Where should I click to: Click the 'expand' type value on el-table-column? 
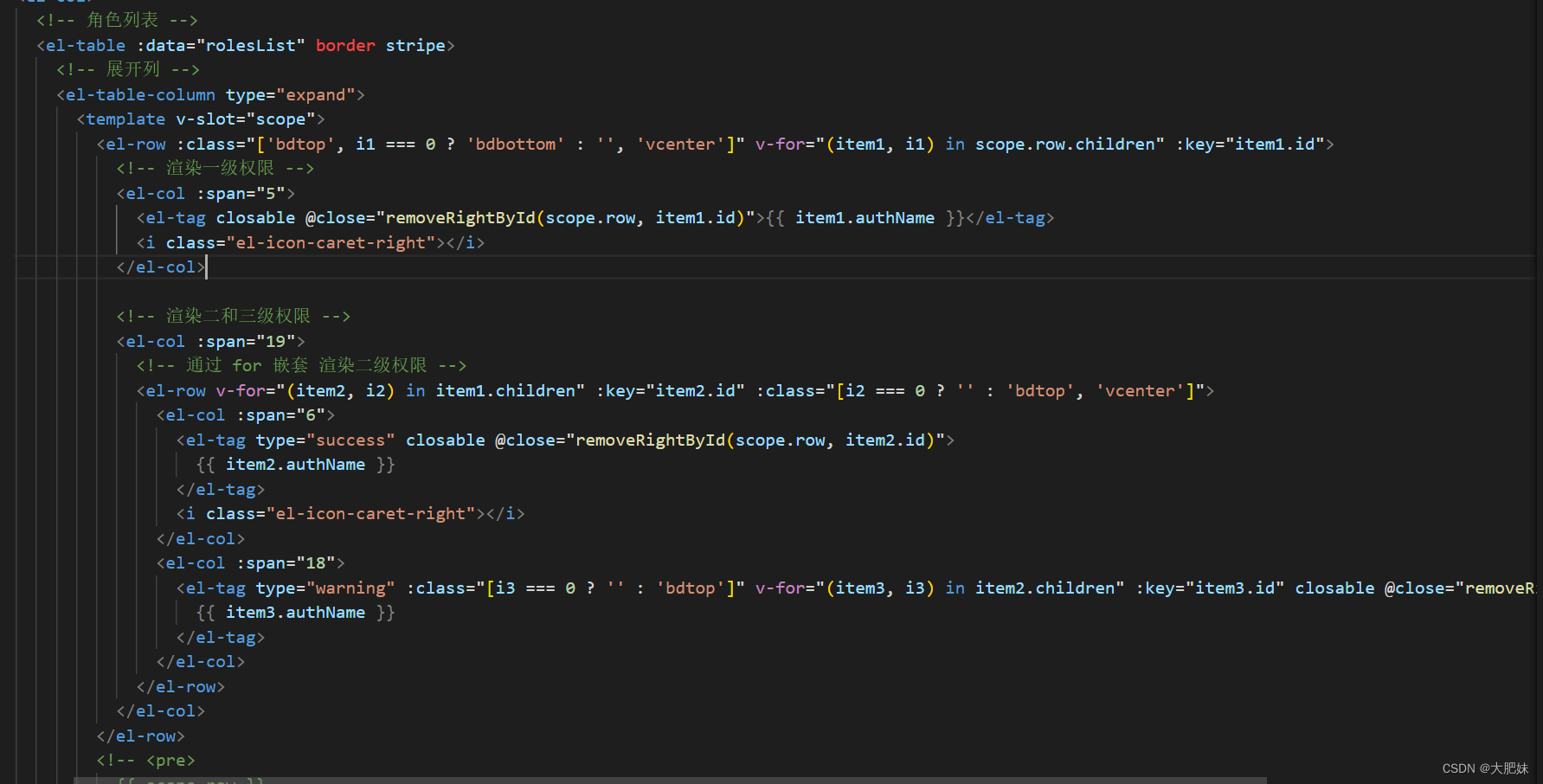coord(316,94)
